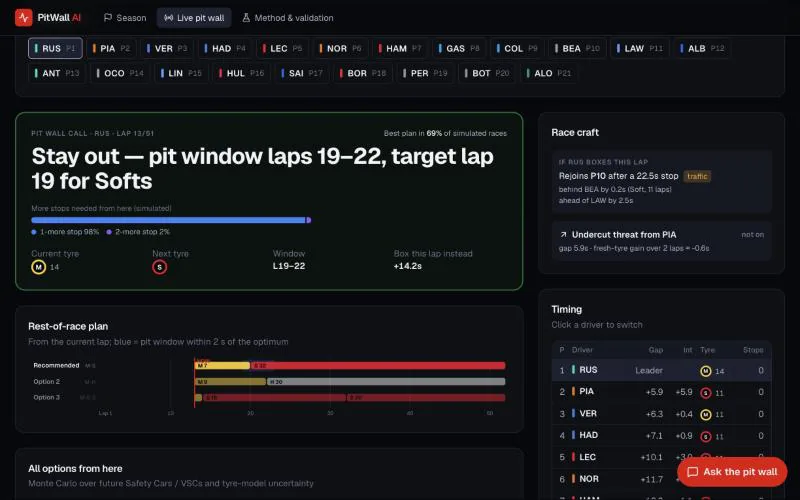This screenshot has width=800, height=500.
Task: Click the next tyre Soft icon
Action: (x=160, y=267)
